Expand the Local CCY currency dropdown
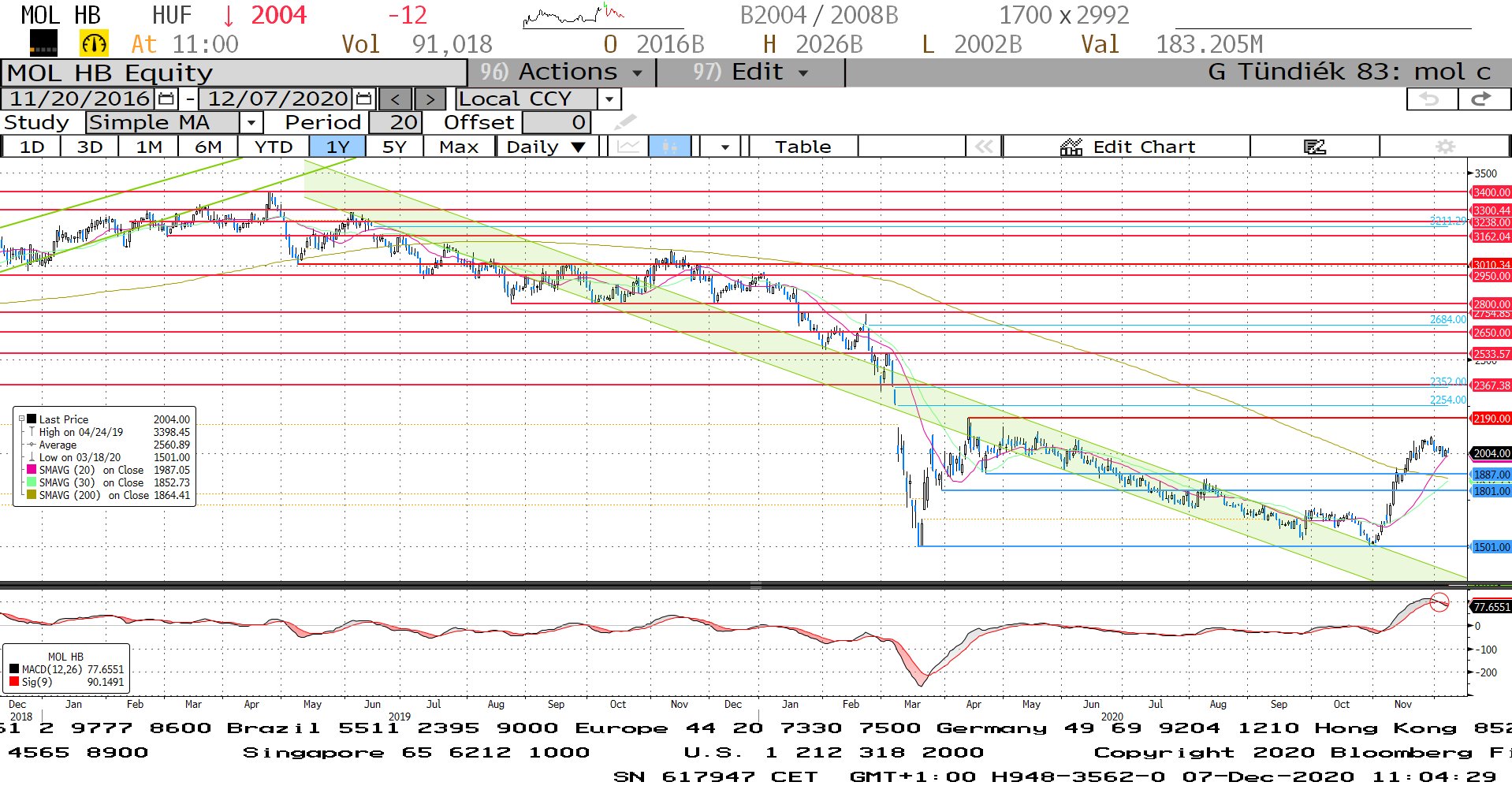This screenshot has width=1512, height=808. point(609,99)
